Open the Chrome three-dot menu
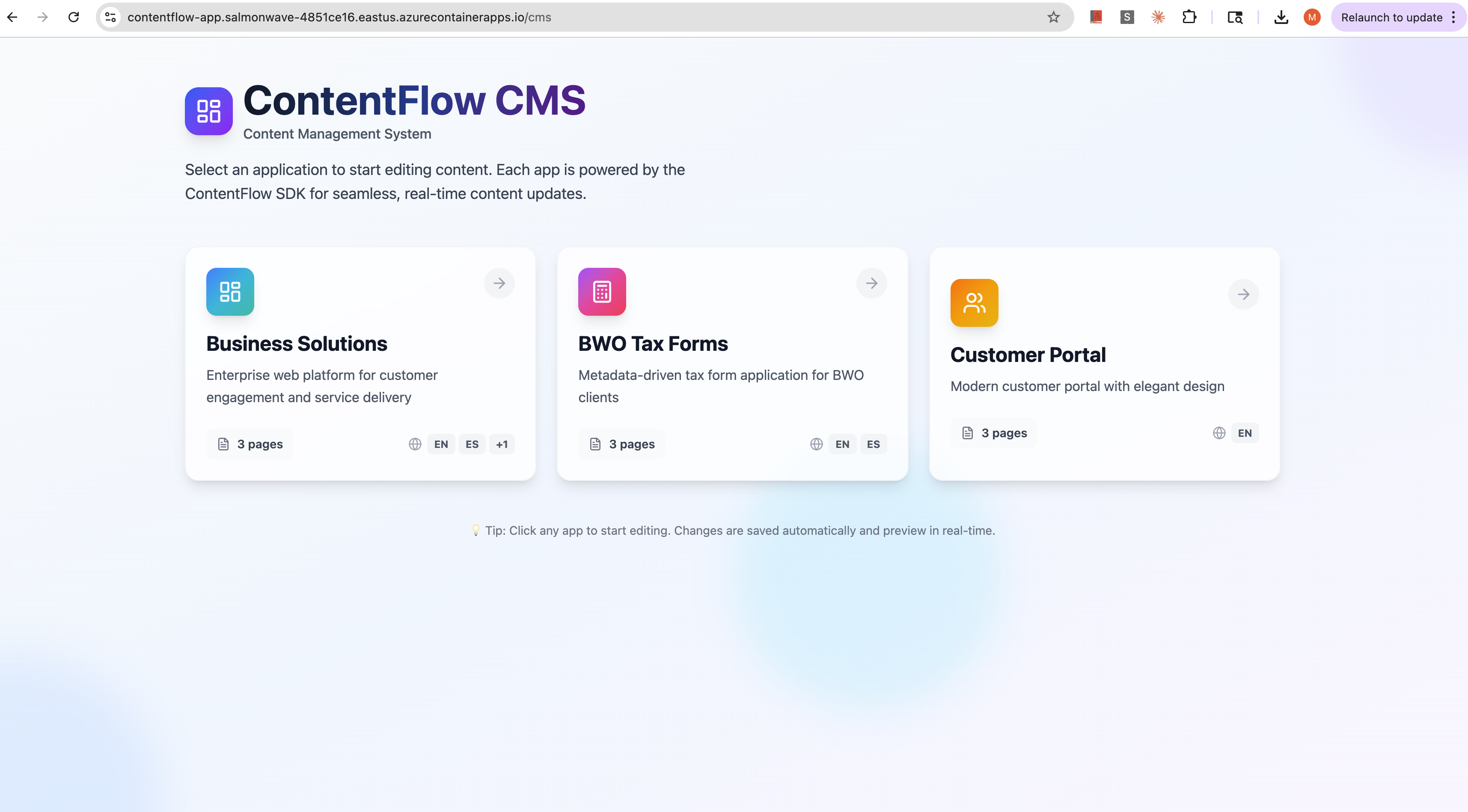1468x812 pixels. pyautogui.click(x=1454, y=17)
